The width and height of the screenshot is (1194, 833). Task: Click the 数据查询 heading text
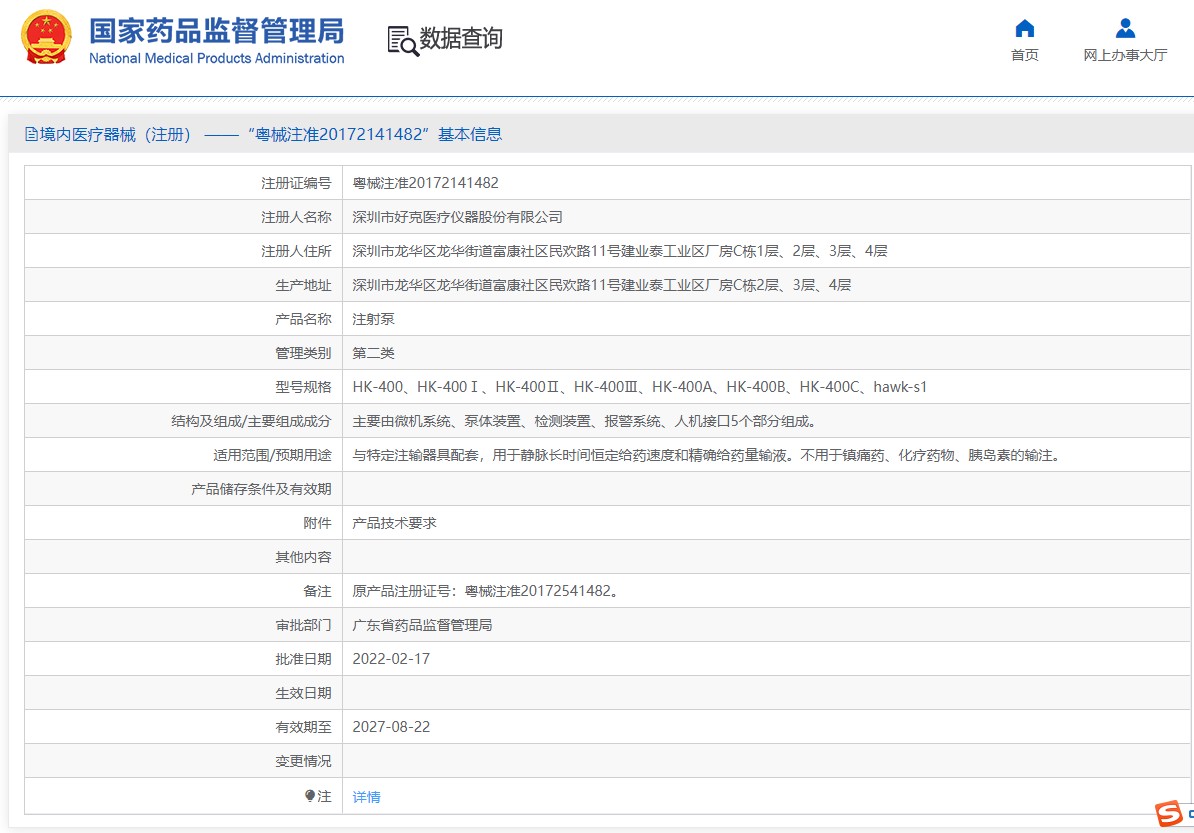click(460, 39)
